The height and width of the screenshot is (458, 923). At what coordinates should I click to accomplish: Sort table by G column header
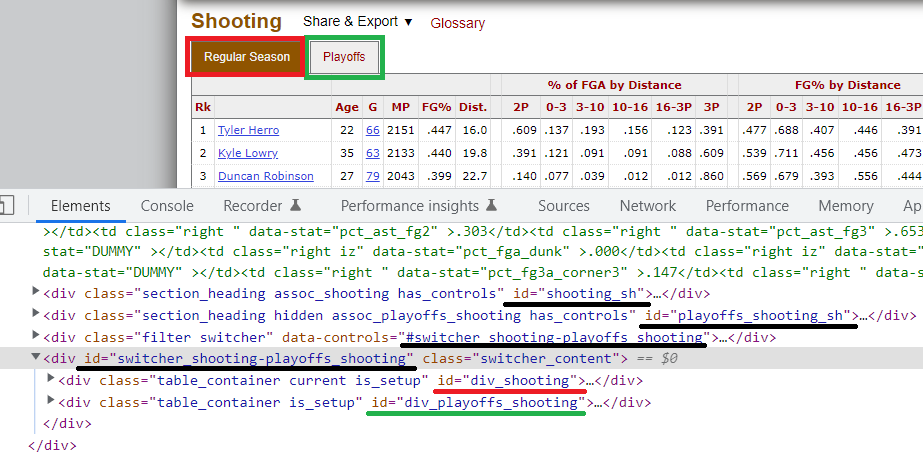pos(373,107)
